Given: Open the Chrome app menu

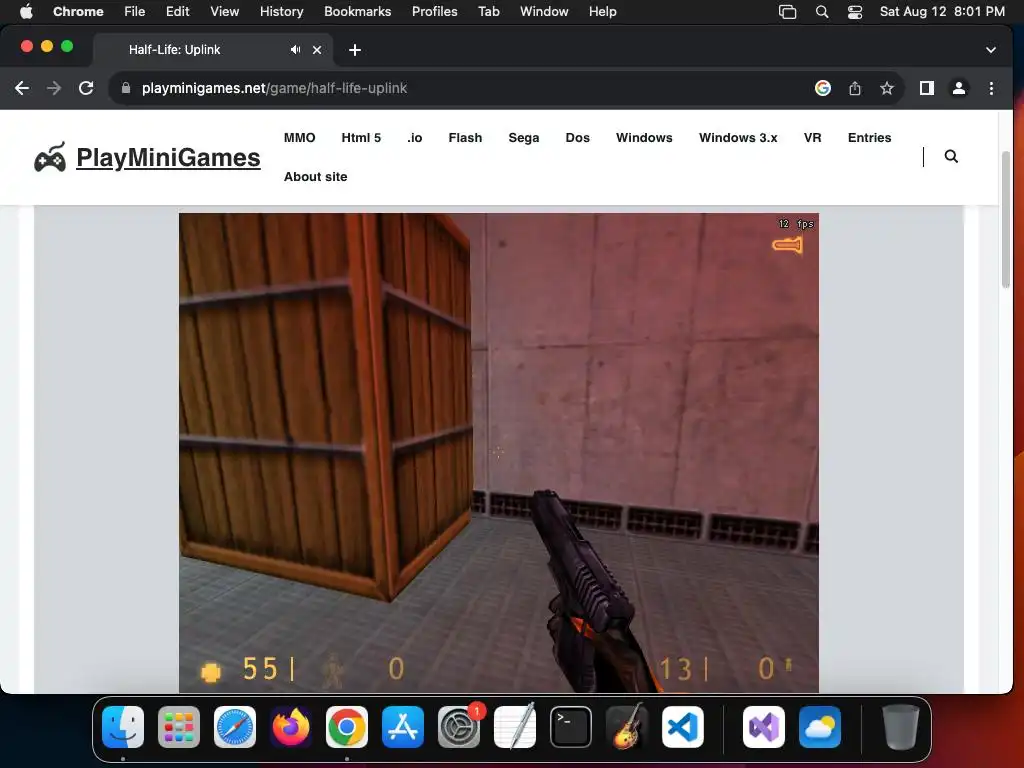Looking at the screenshot, I should (x=78, y=12).
